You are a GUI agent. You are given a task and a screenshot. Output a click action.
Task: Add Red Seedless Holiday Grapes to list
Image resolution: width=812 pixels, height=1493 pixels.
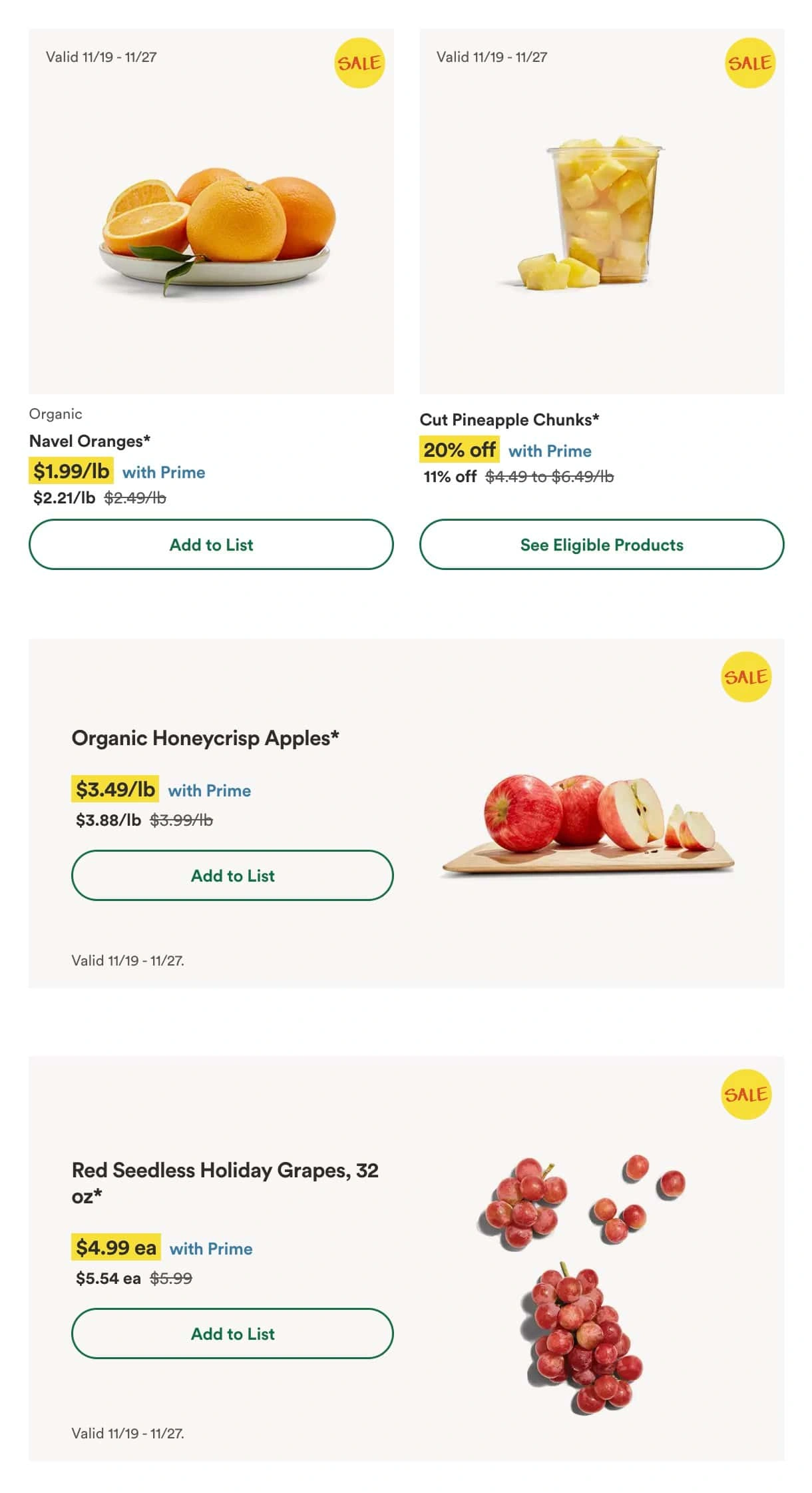[232, 1334]
